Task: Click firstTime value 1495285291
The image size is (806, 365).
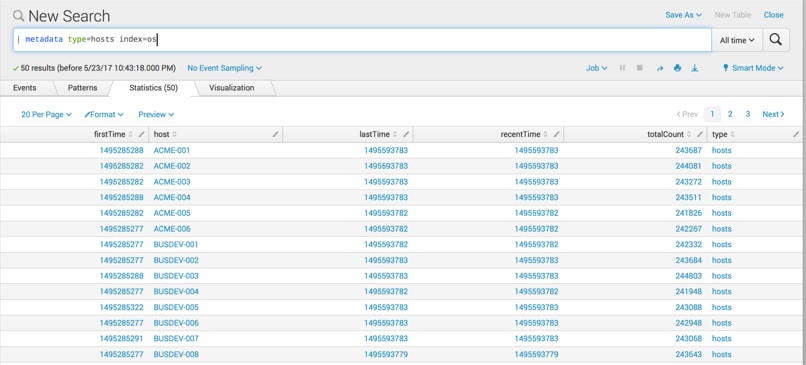Action: [121, 339]
